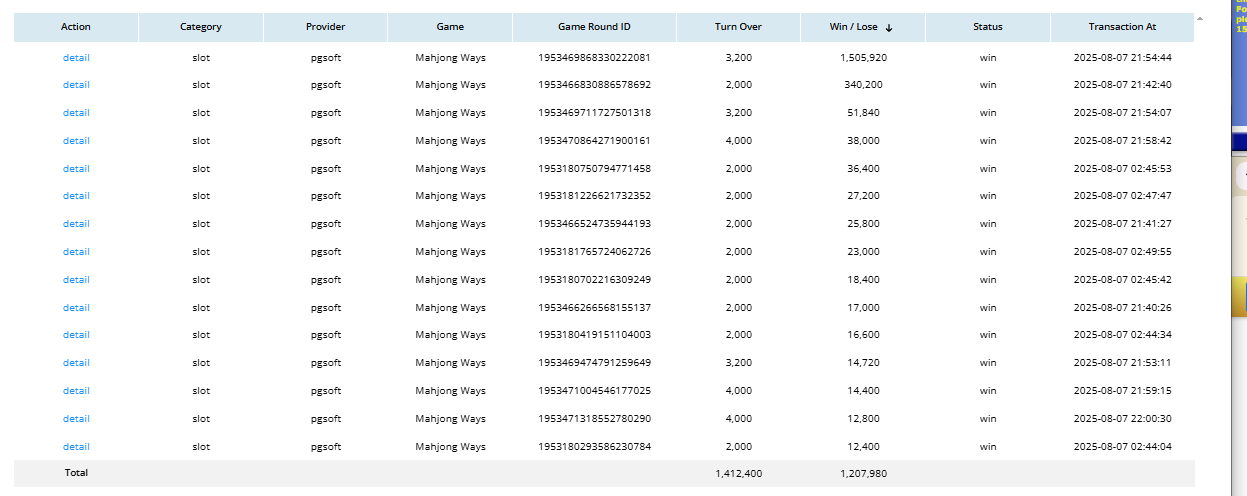Select game round ID 1953471318552780290
Screen dimensions: 1247x496
595,419
